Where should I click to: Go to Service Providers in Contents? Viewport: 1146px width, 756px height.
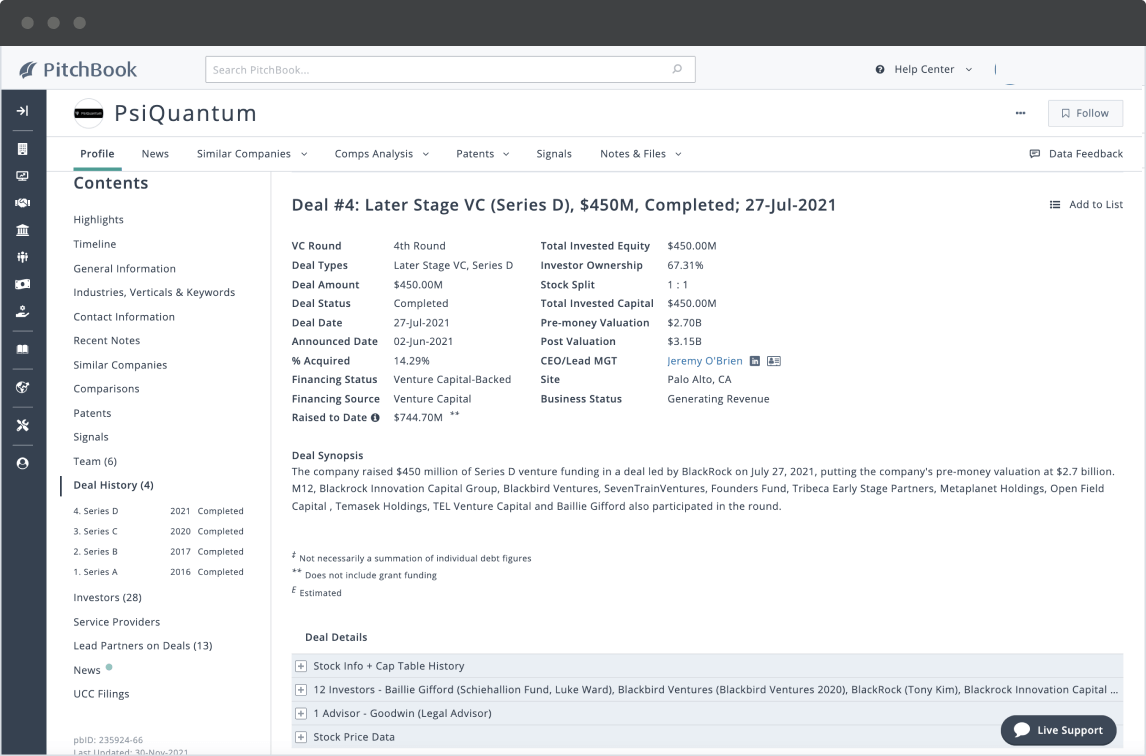click(116, 622)
